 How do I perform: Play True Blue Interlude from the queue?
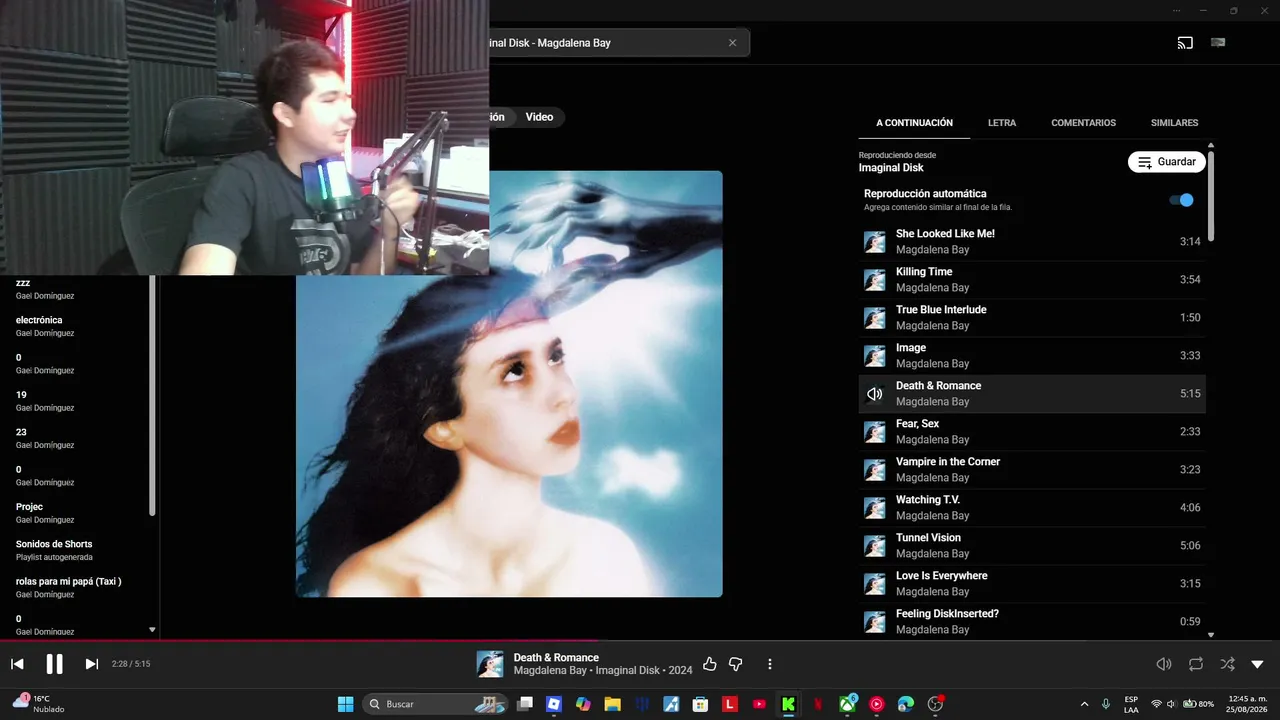[1032, 318]
